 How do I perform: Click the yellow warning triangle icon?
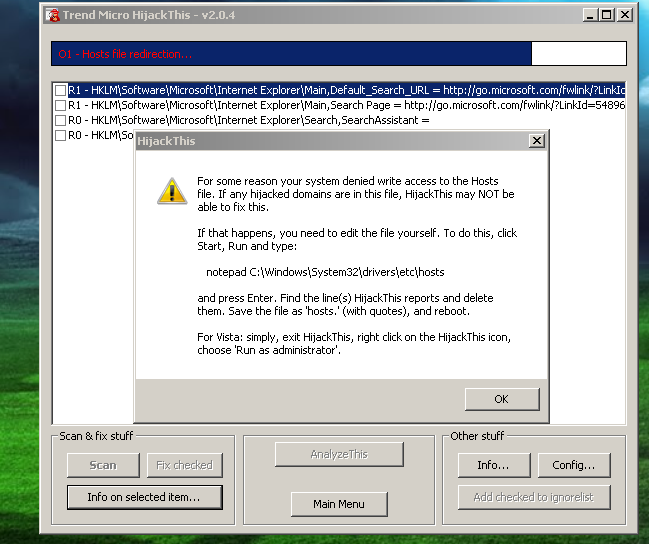172,191
